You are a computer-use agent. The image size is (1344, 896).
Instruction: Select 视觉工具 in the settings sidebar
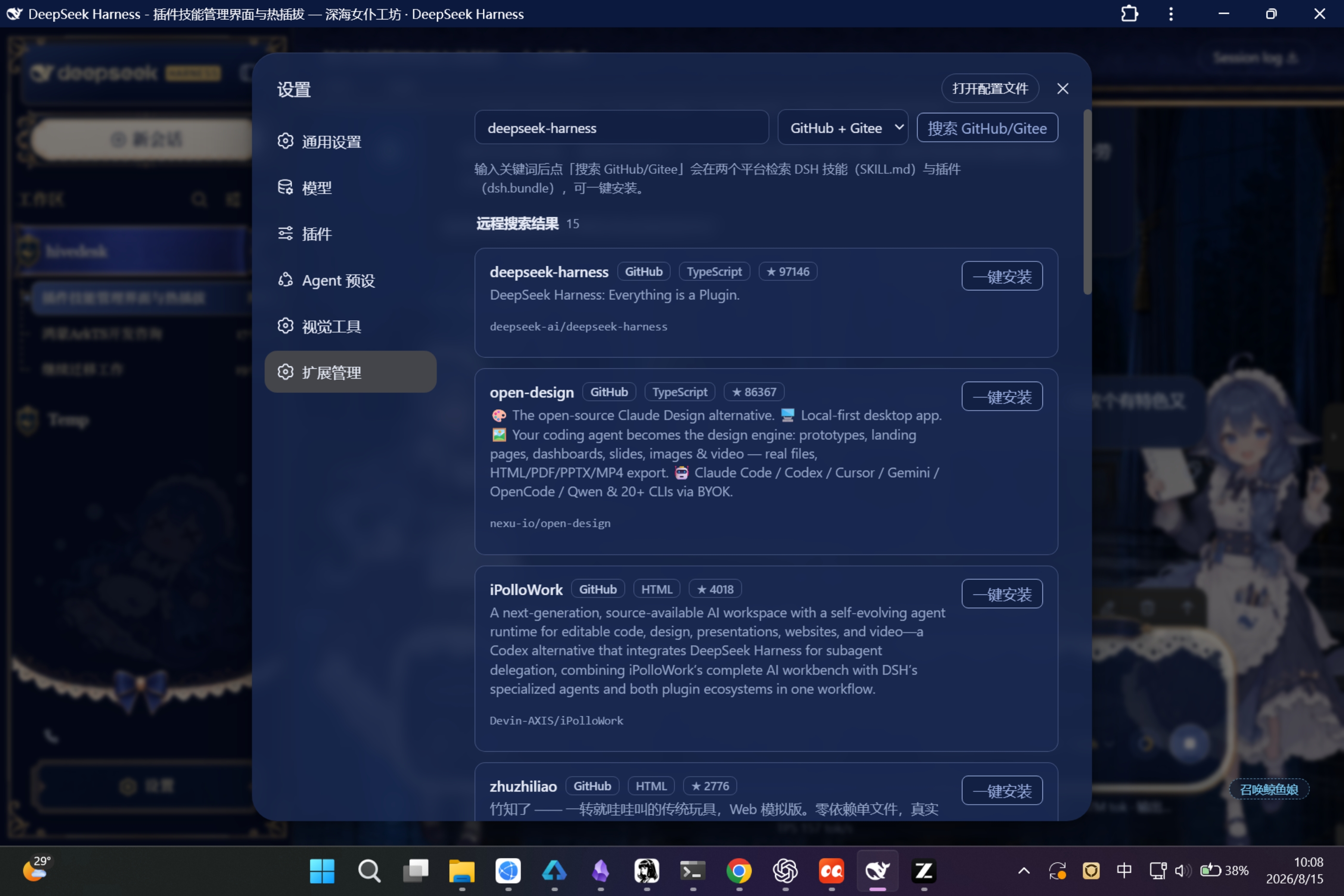click(x=350, y=326)
